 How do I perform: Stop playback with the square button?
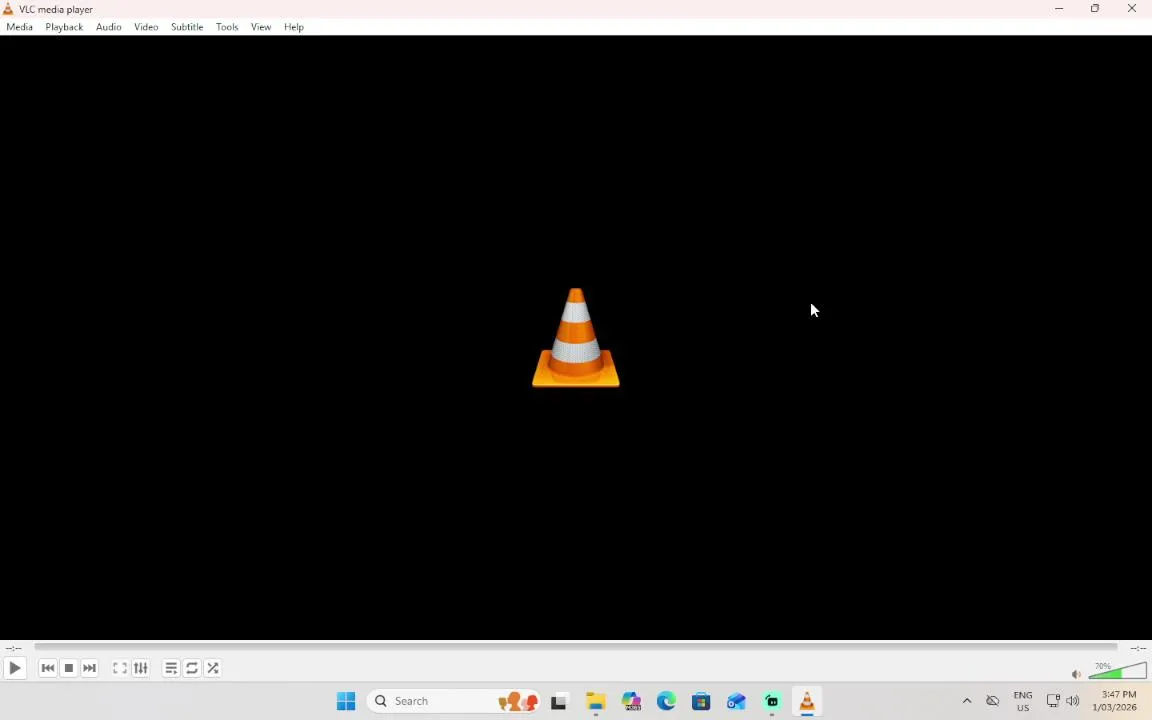68,668
